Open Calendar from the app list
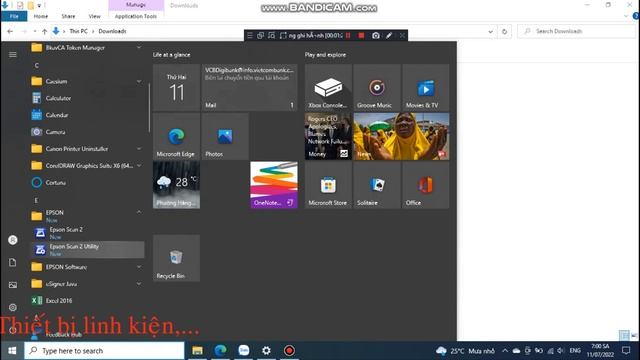 [87, 115]
